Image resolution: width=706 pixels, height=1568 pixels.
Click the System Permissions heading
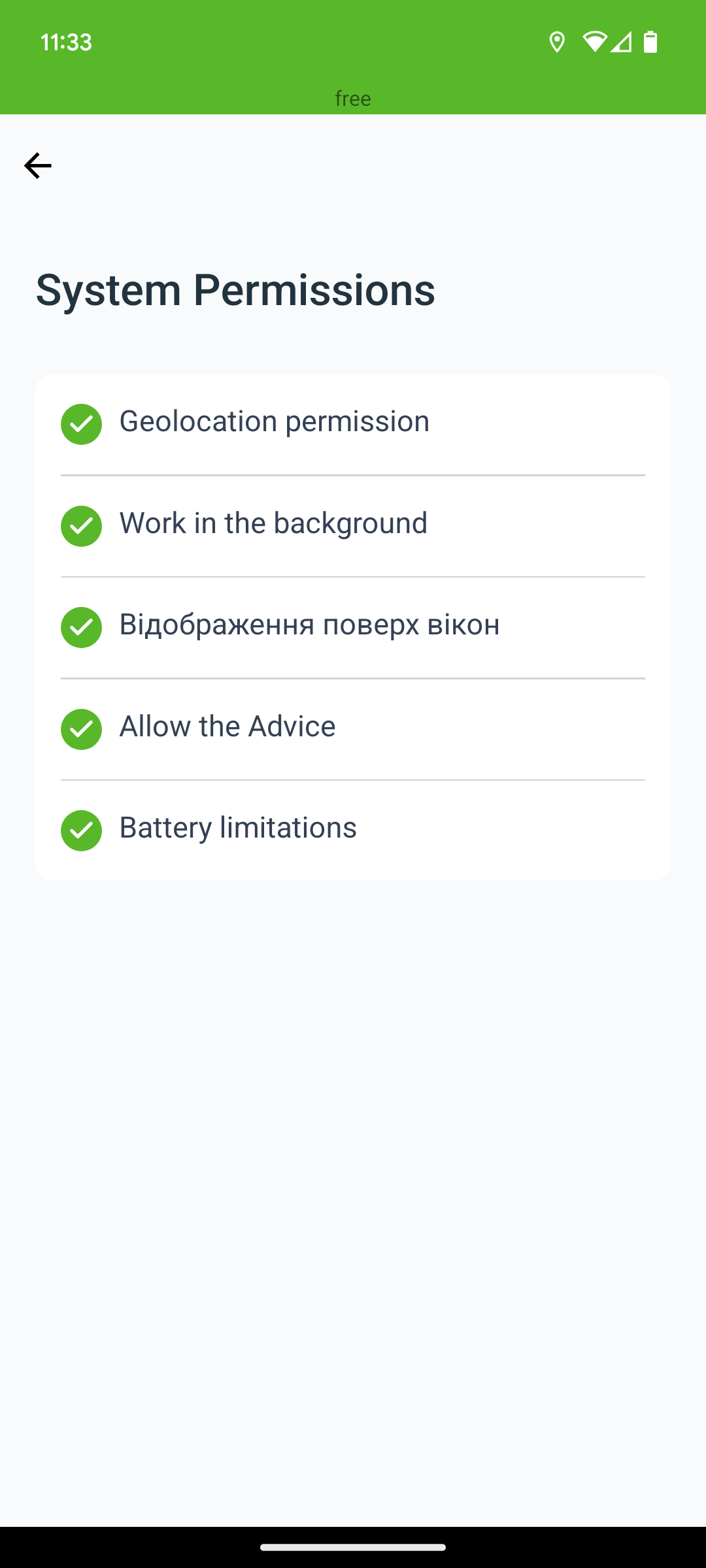point(235,290)
